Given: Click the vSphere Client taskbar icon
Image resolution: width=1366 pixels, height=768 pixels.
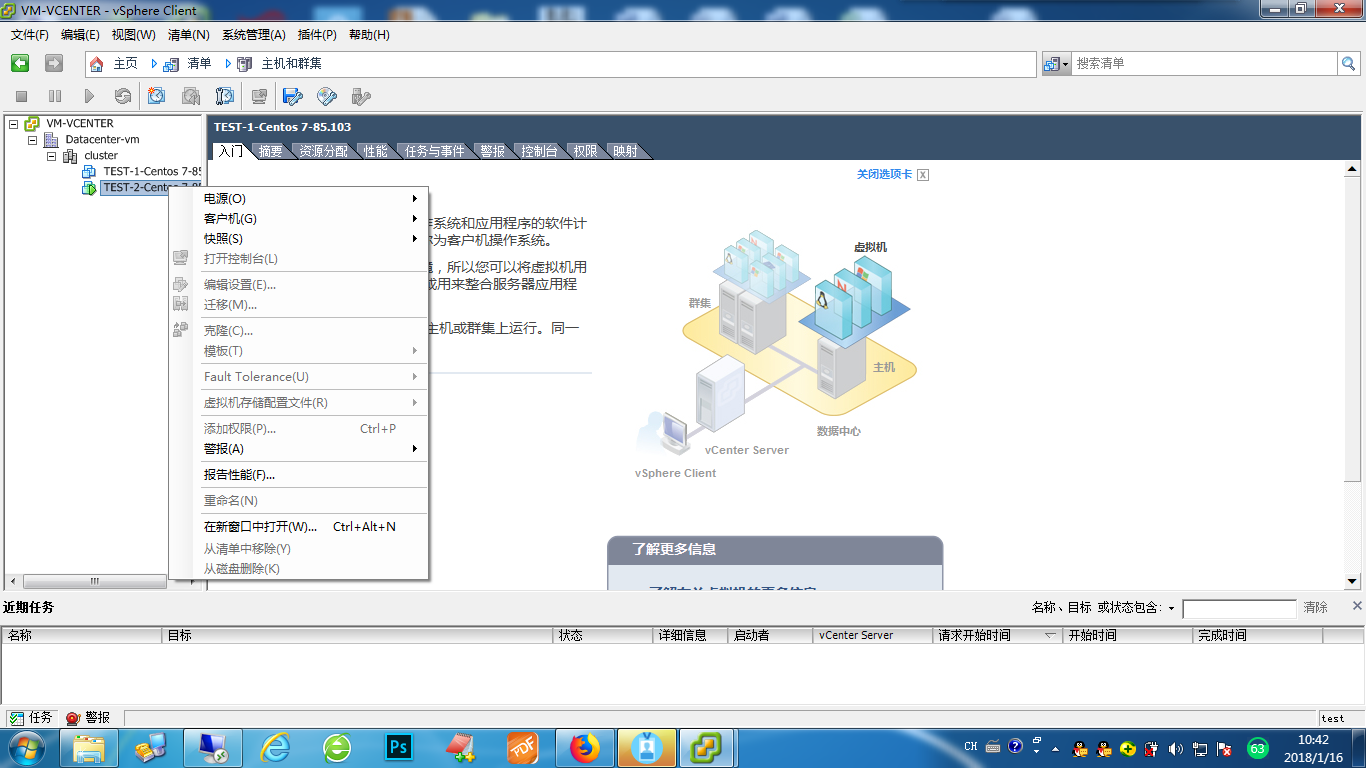Looking at the screenshot, I should coord(707,748).
